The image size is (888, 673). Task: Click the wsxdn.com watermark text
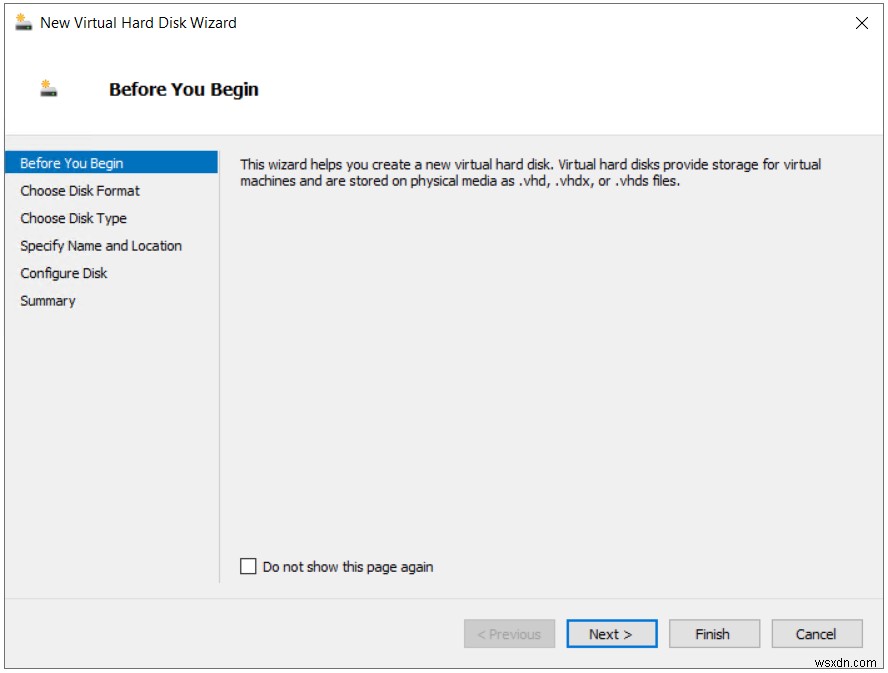click(x=845, y=663)
